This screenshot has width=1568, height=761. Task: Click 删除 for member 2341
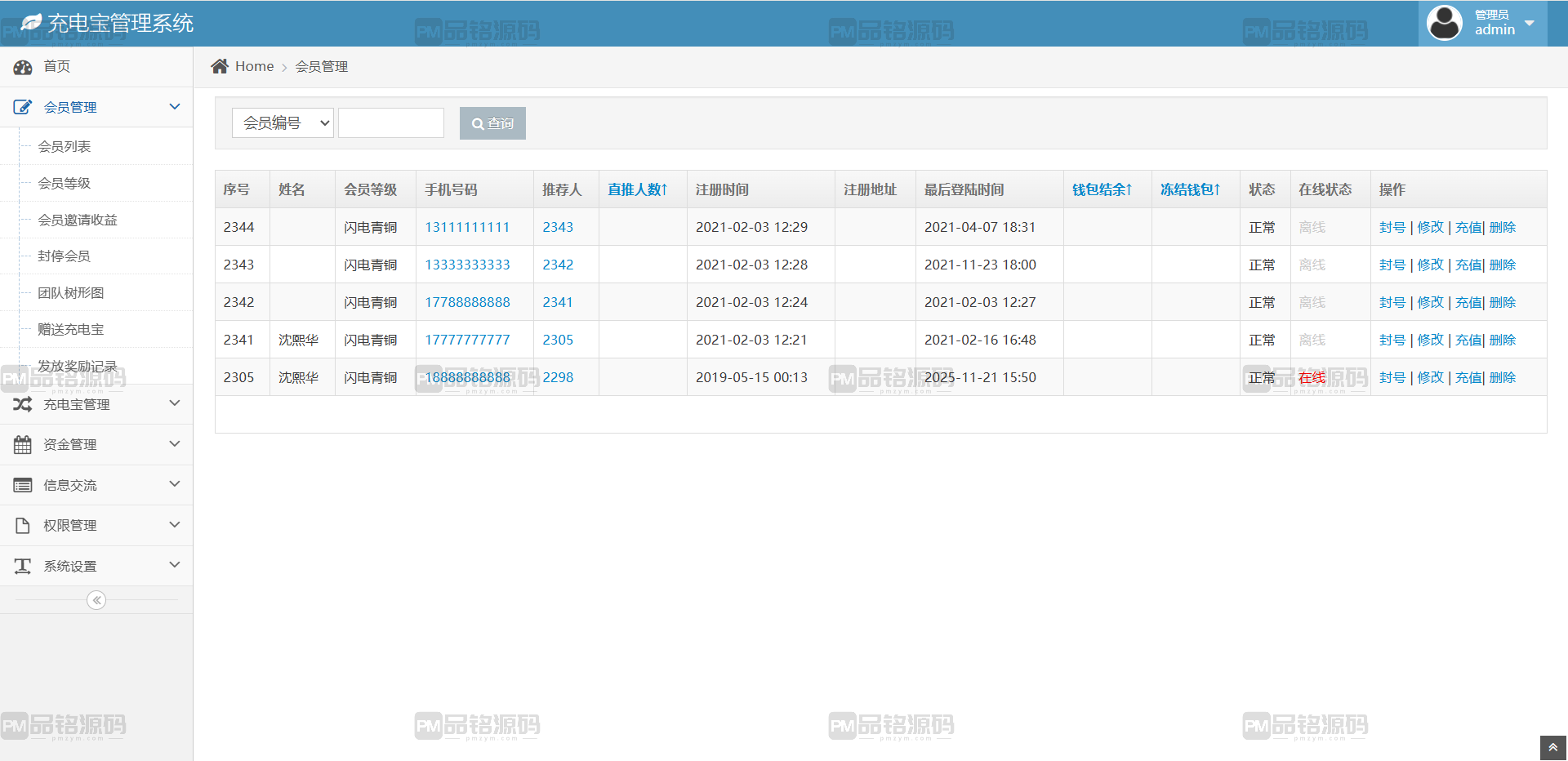pyautogui.click(x=1503, y=340)
